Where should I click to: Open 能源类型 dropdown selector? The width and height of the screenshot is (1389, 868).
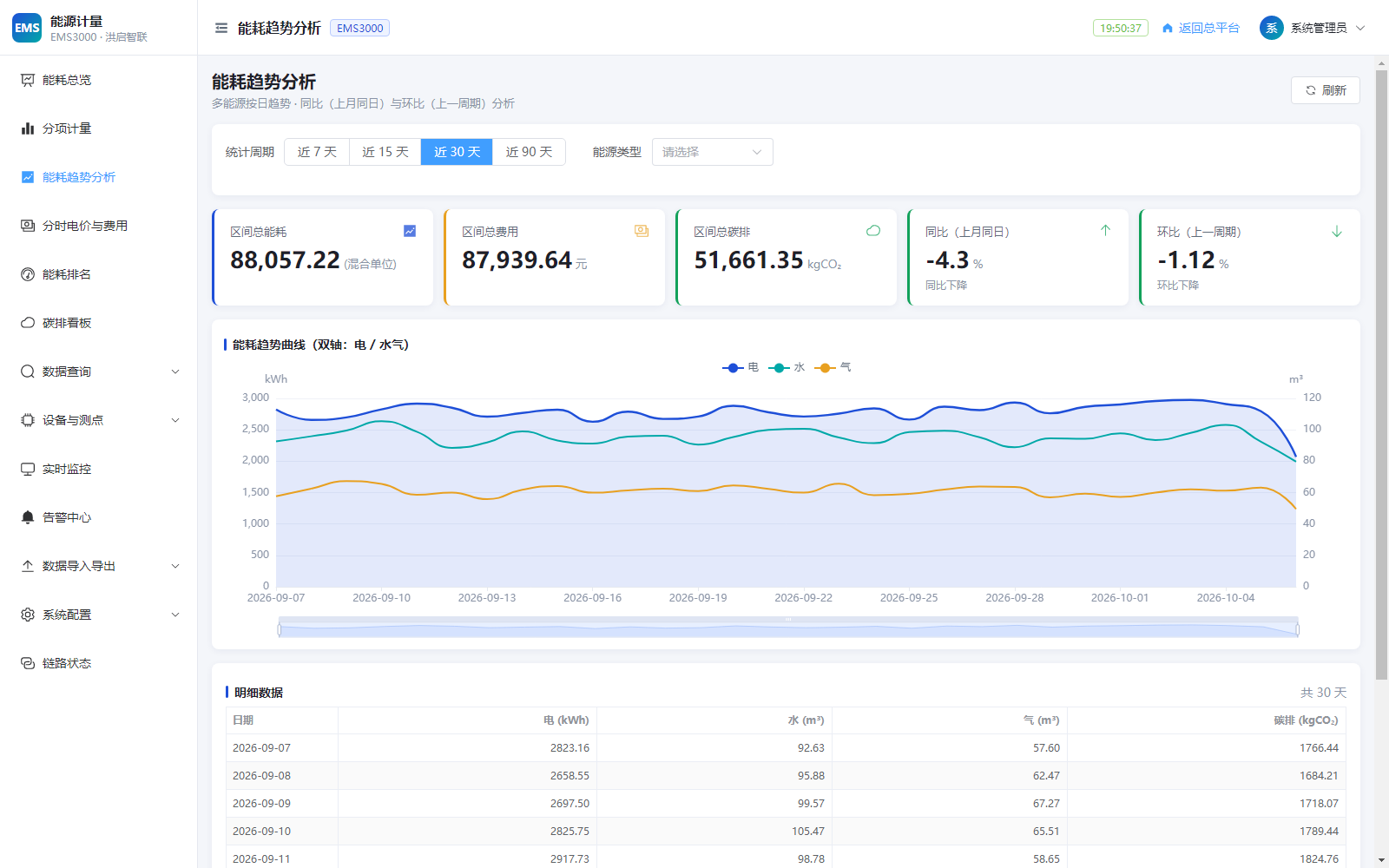pos(712,152)
